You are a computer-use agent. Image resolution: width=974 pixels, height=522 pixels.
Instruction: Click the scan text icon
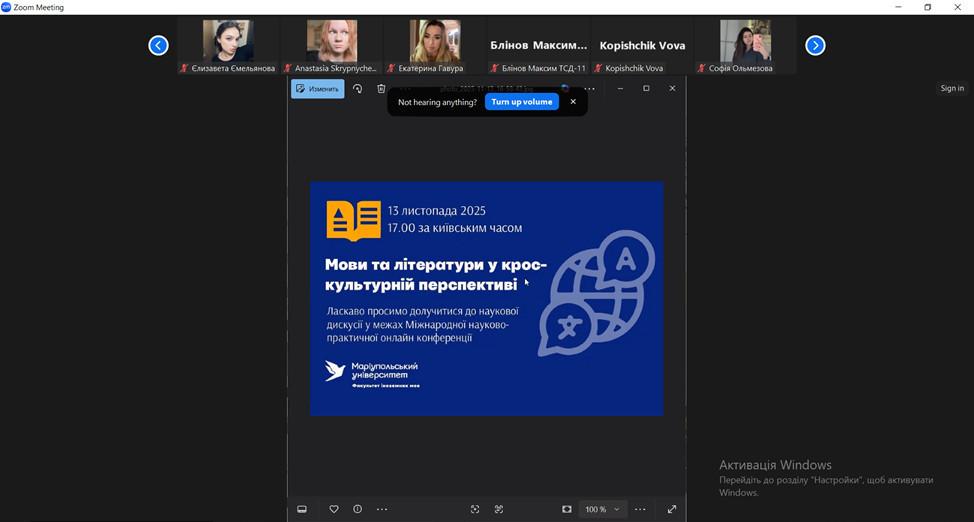pyautogui.click(x=499, y=509)
